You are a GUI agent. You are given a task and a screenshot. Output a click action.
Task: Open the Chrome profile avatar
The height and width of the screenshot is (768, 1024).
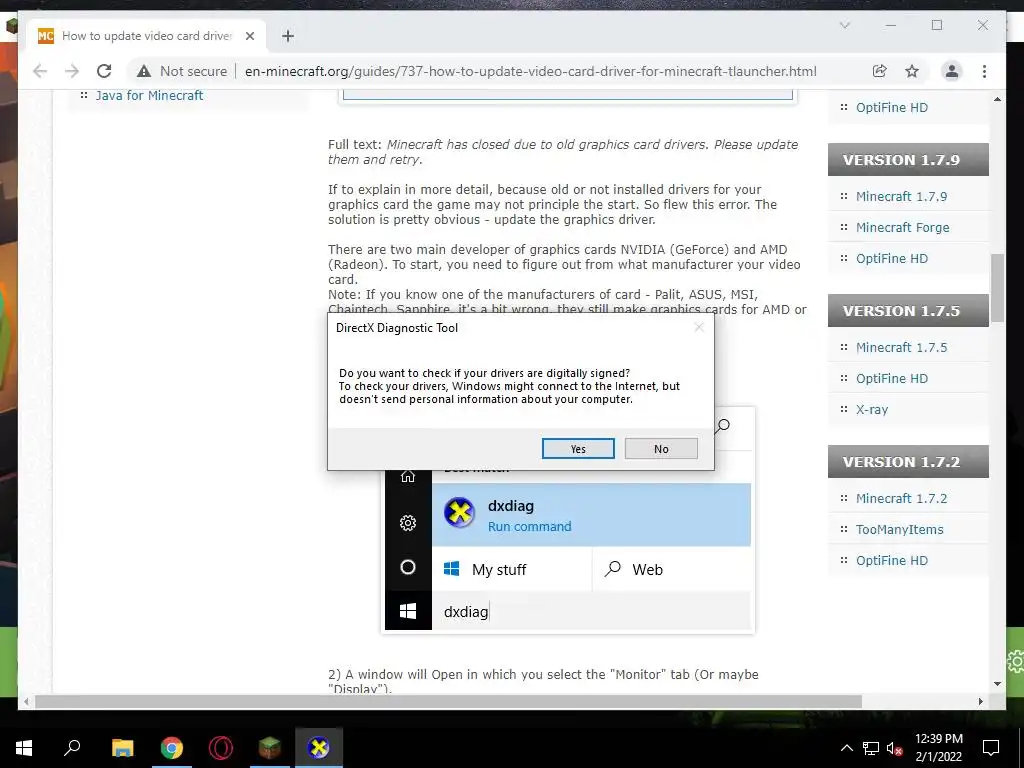pos(952,71)
